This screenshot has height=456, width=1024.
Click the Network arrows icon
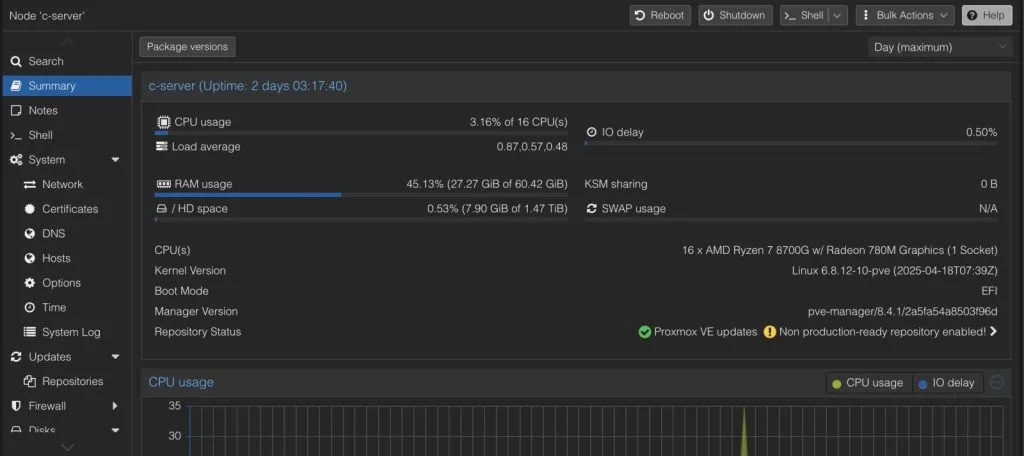[x=30, y=185]
